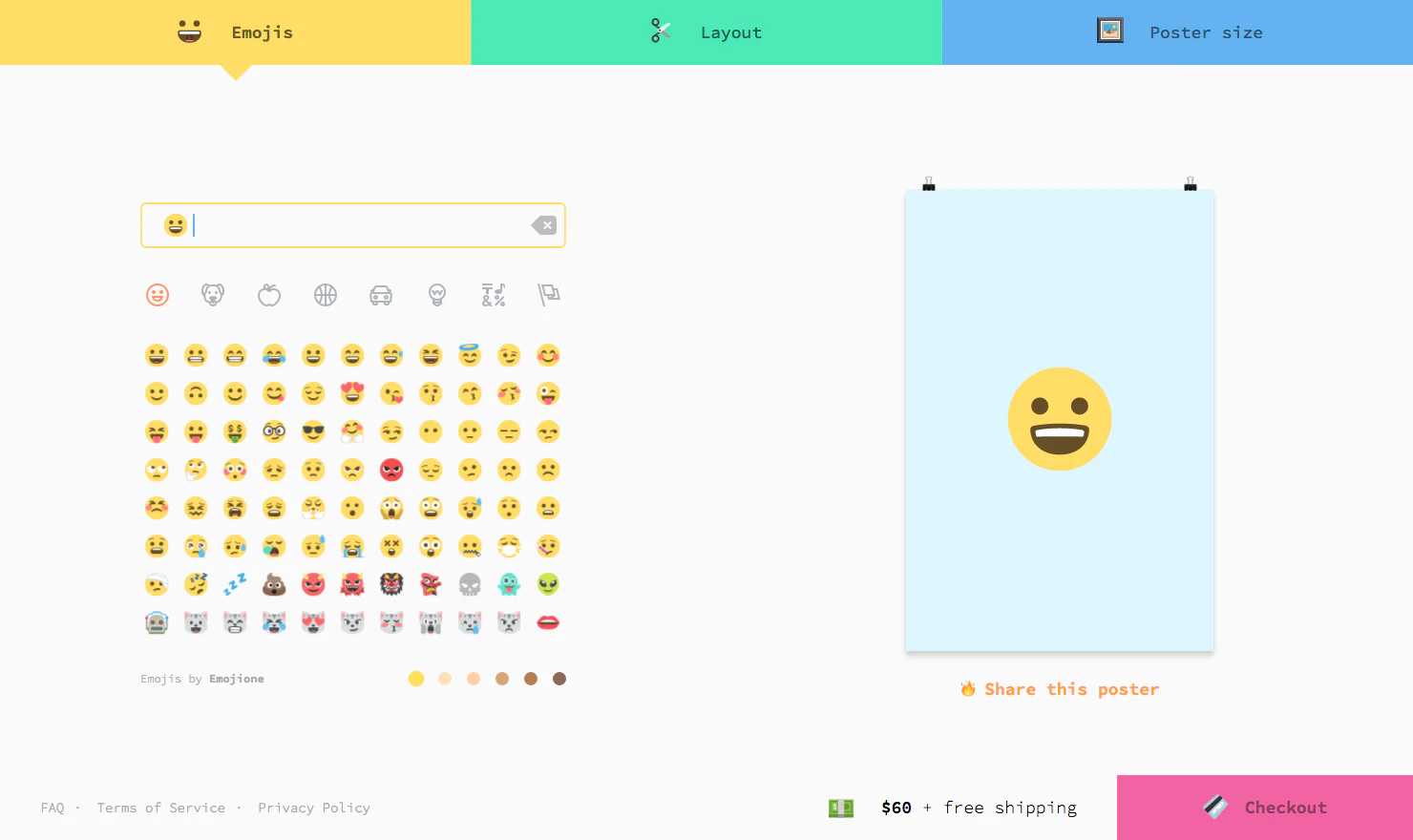Open the travel category with the car icon
Viewport: 1413px width, 840px height.
pos(381,295)
